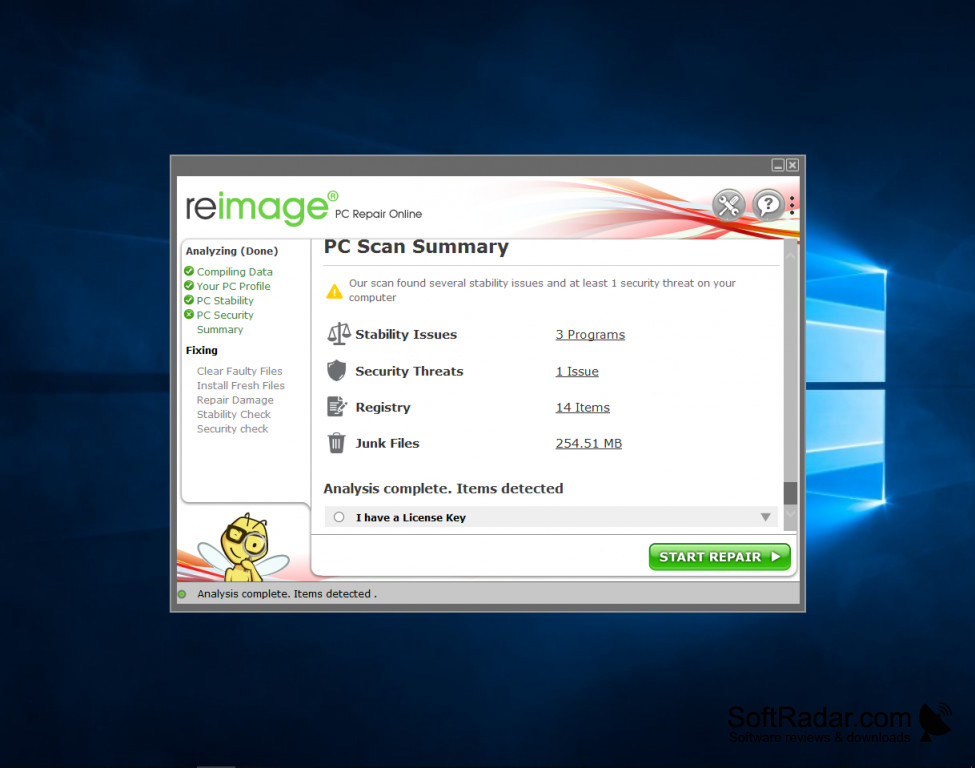
Task: Open the 254.51 MB junk files link
Action: click(589, 443)
